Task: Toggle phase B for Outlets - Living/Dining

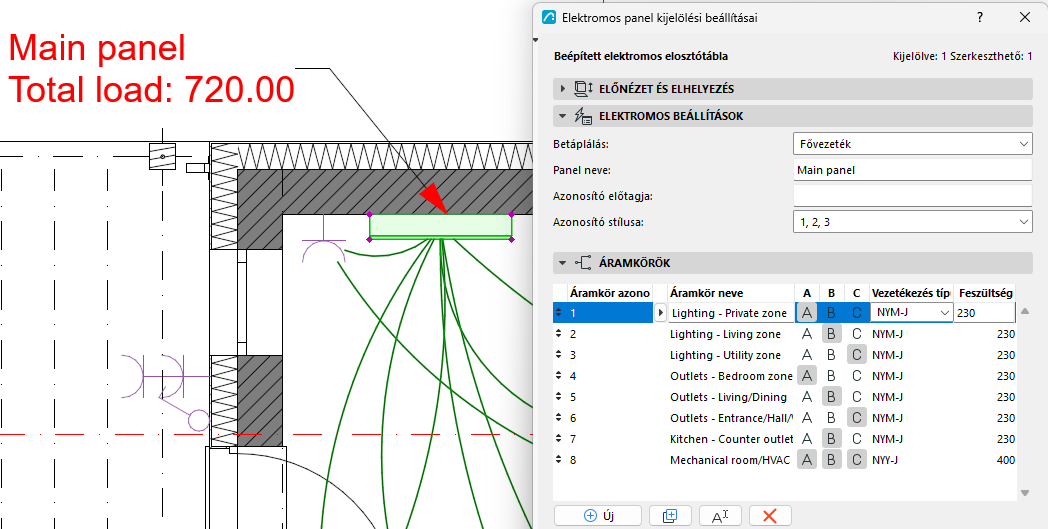Action: click(x=831, y=397)
